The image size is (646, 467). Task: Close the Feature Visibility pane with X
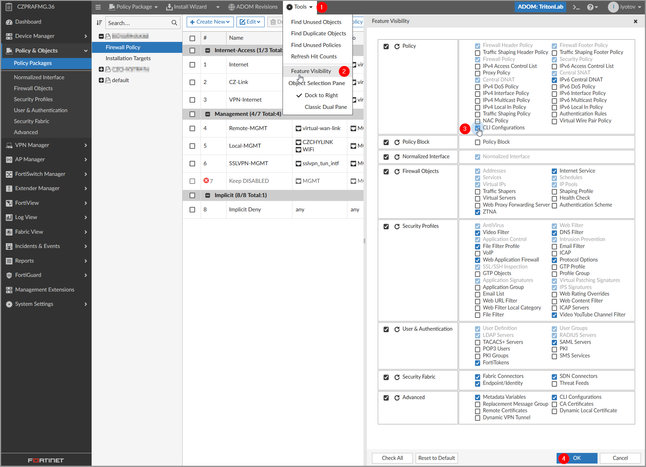(635, 21)
